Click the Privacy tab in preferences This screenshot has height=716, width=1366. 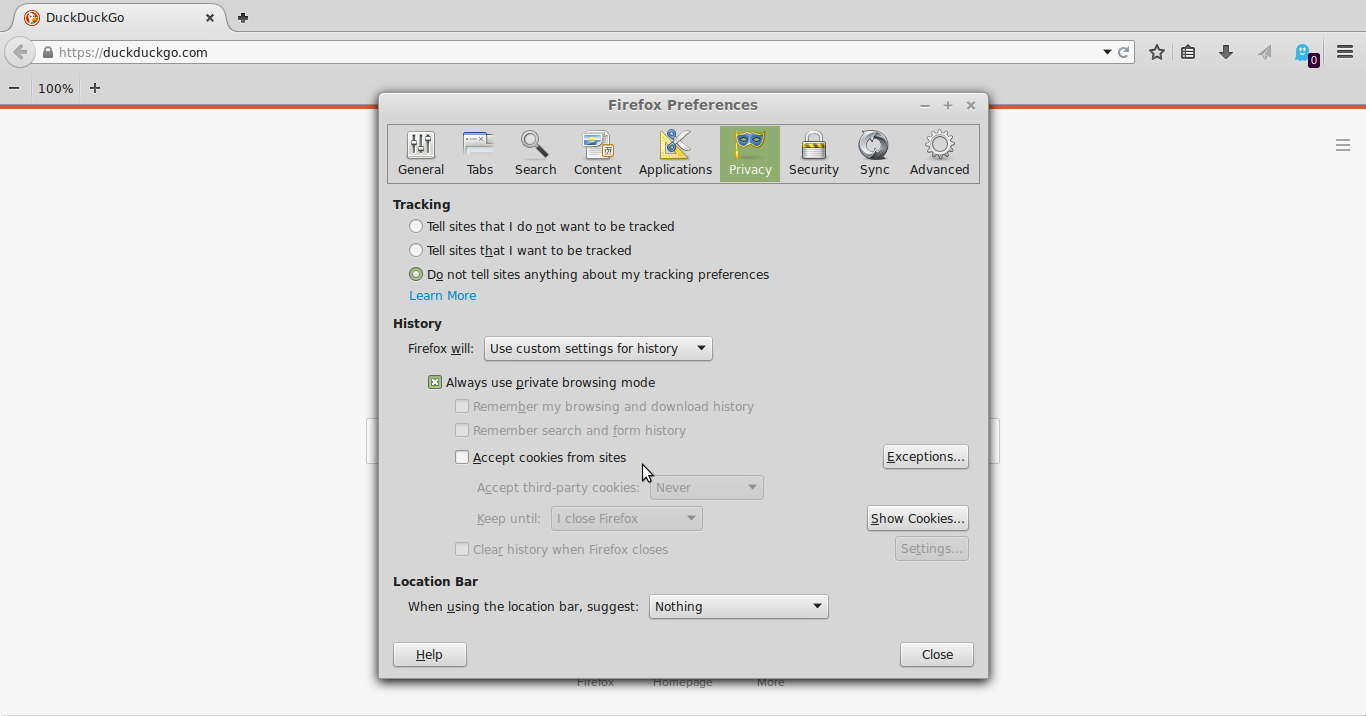click(749, 152)
